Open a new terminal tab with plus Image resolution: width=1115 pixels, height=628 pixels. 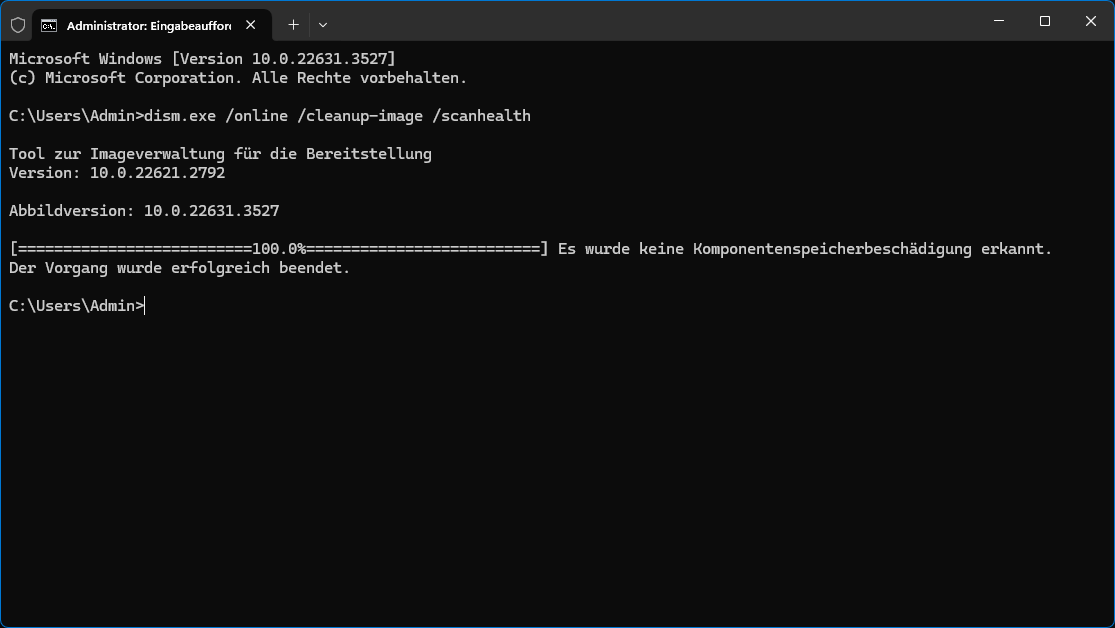(293, 24)
